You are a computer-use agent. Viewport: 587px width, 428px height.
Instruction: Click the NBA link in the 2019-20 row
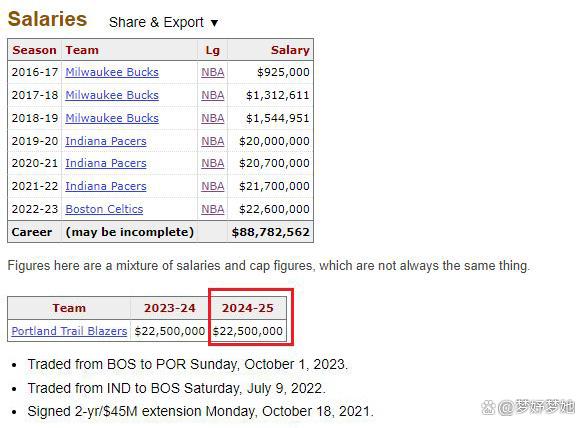tap(213, 141)
